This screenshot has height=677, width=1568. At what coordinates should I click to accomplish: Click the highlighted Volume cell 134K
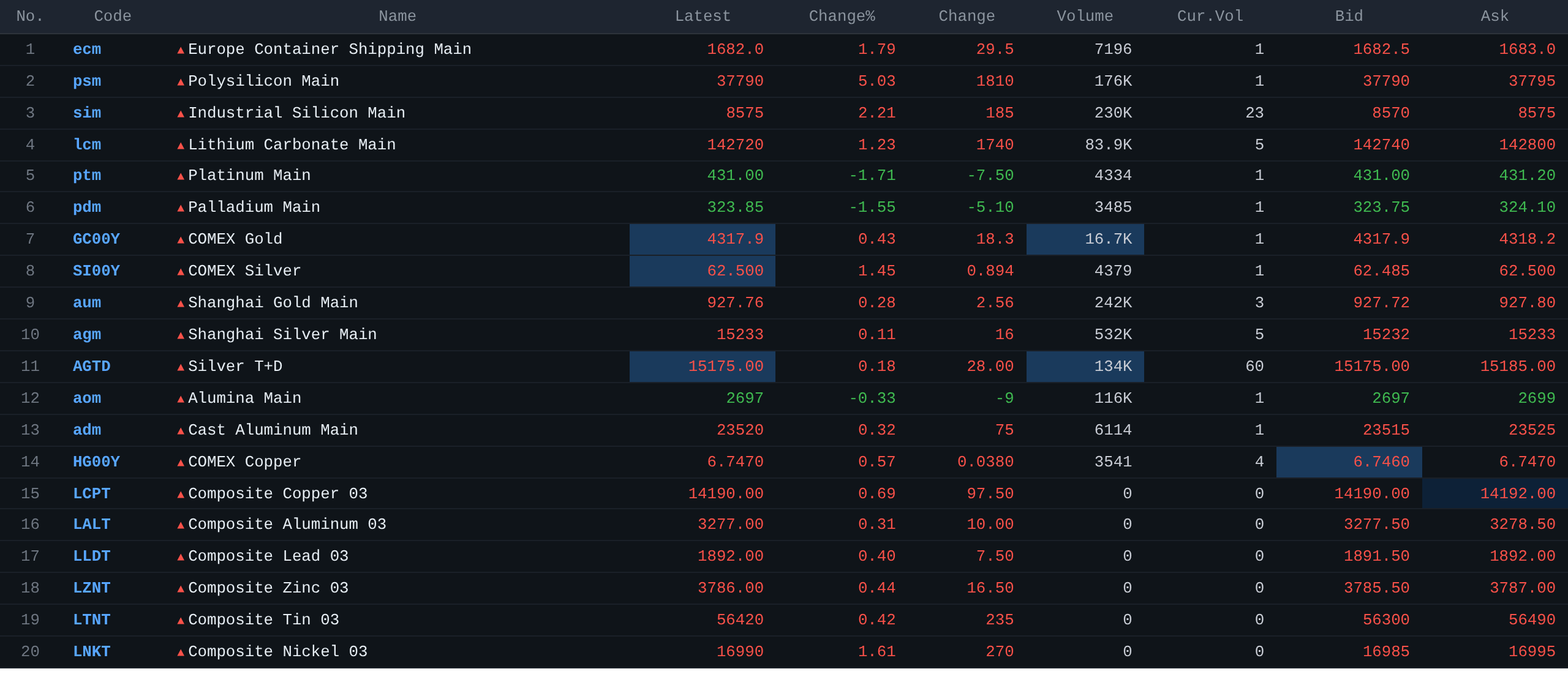(x=1085, y=367)
